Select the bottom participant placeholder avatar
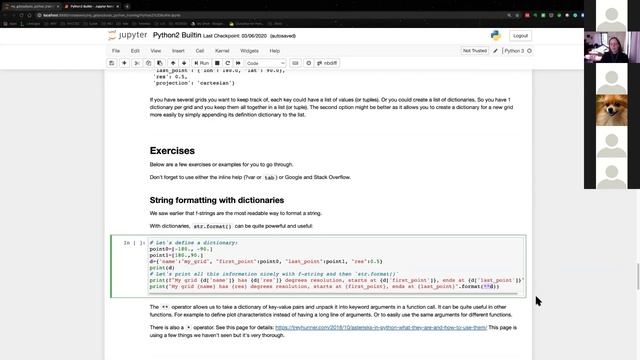 pyautogui.click(x=612, y=173)
